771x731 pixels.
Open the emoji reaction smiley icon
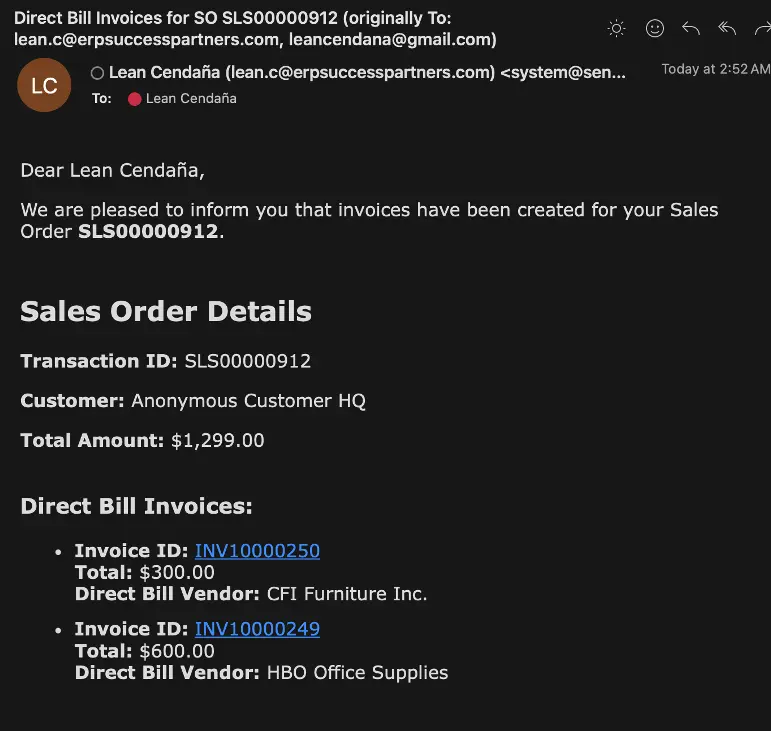(x=654, y=29)
